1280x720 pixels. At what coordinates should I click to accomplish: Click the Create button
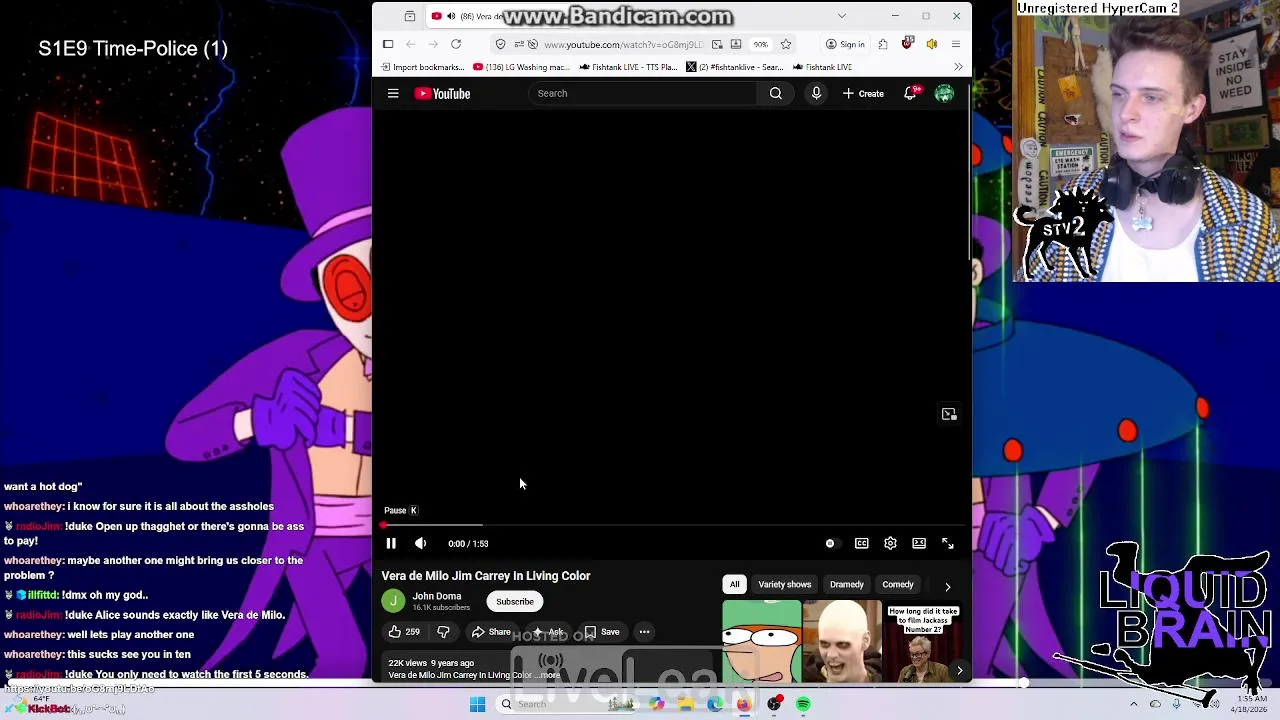(x=863, y=93)
